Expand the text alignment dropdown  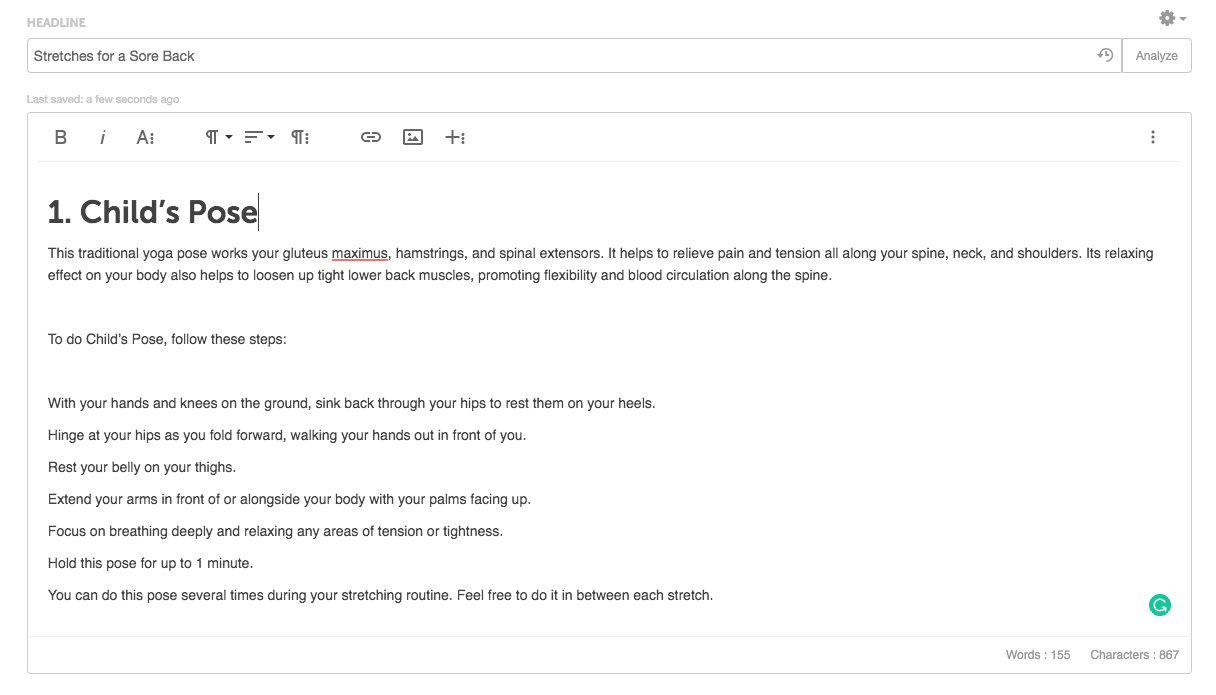259,137
